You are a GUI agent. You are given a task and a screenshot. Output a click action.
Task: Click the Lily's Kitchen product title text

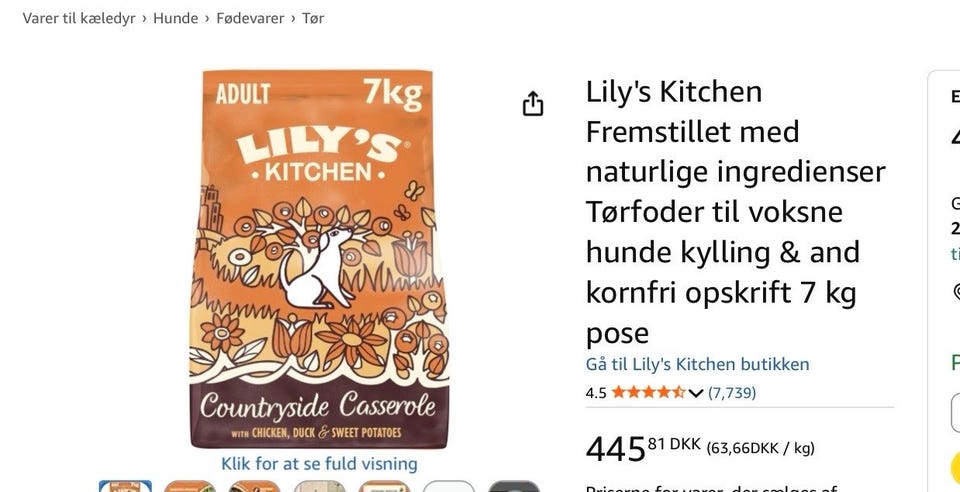coord(735,212)
